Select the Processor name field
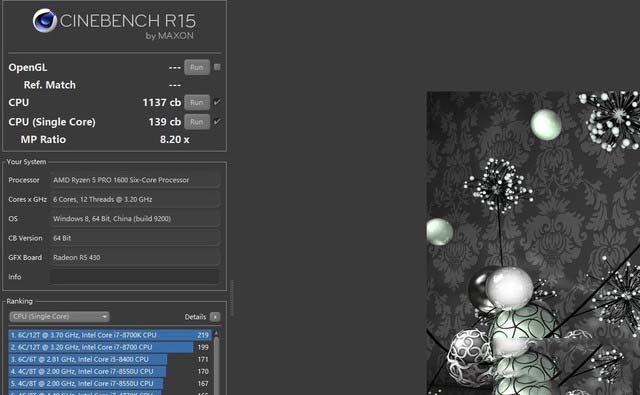The height and width of the screenshot is (395, 640). (x=135, y=180)
